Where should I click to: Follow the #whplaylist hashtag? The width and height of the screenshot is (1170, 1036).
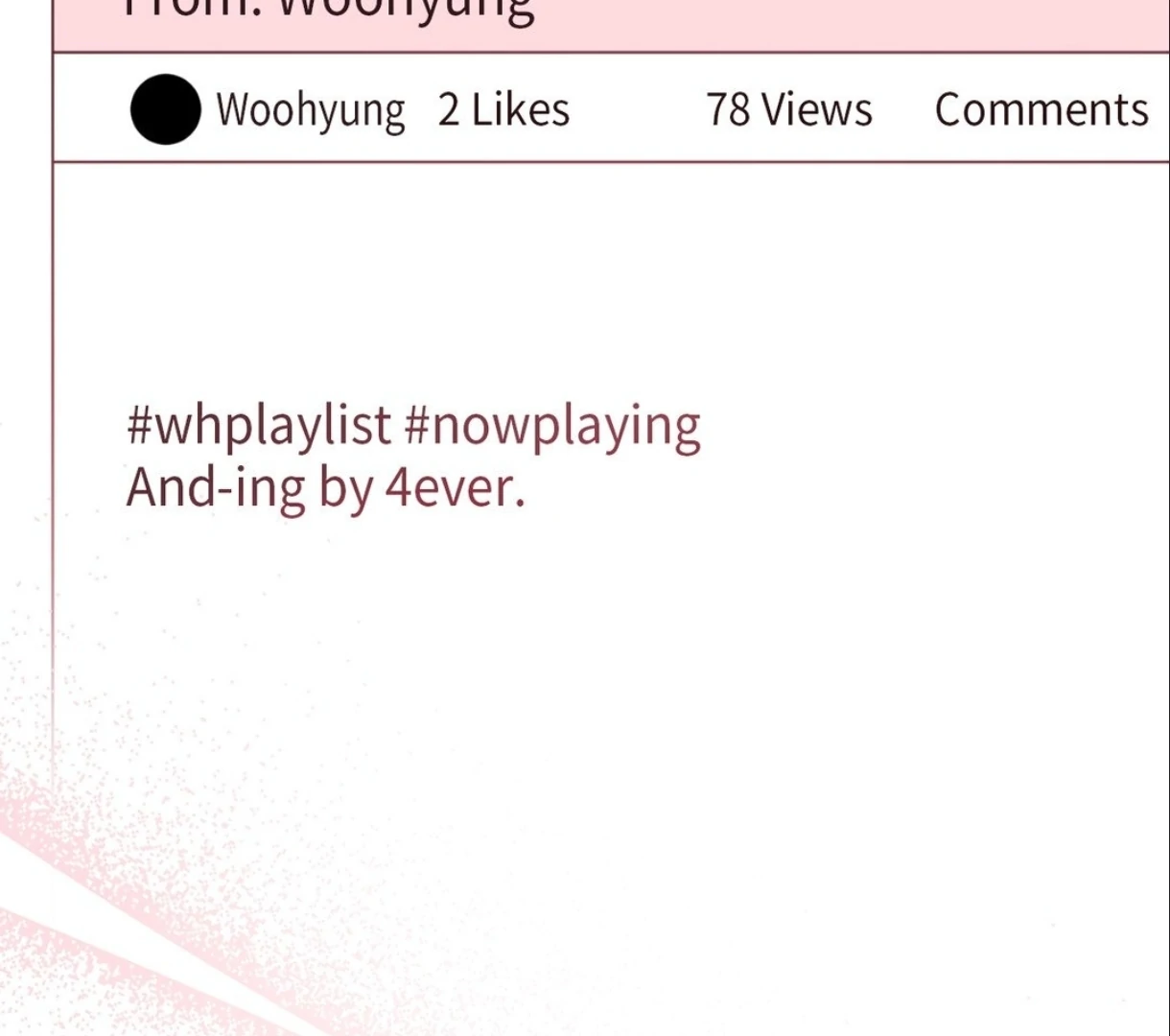point(259,425)
